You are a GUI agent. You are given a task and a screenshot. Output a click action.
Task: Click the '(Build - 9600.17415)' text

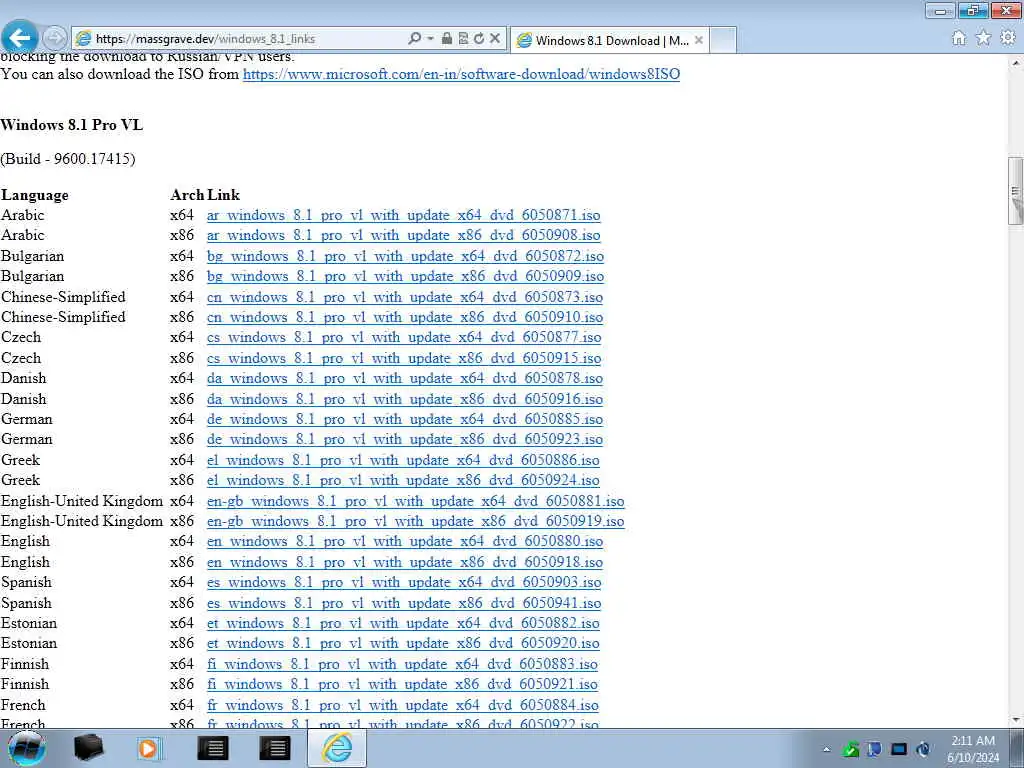tap(68, 159)
